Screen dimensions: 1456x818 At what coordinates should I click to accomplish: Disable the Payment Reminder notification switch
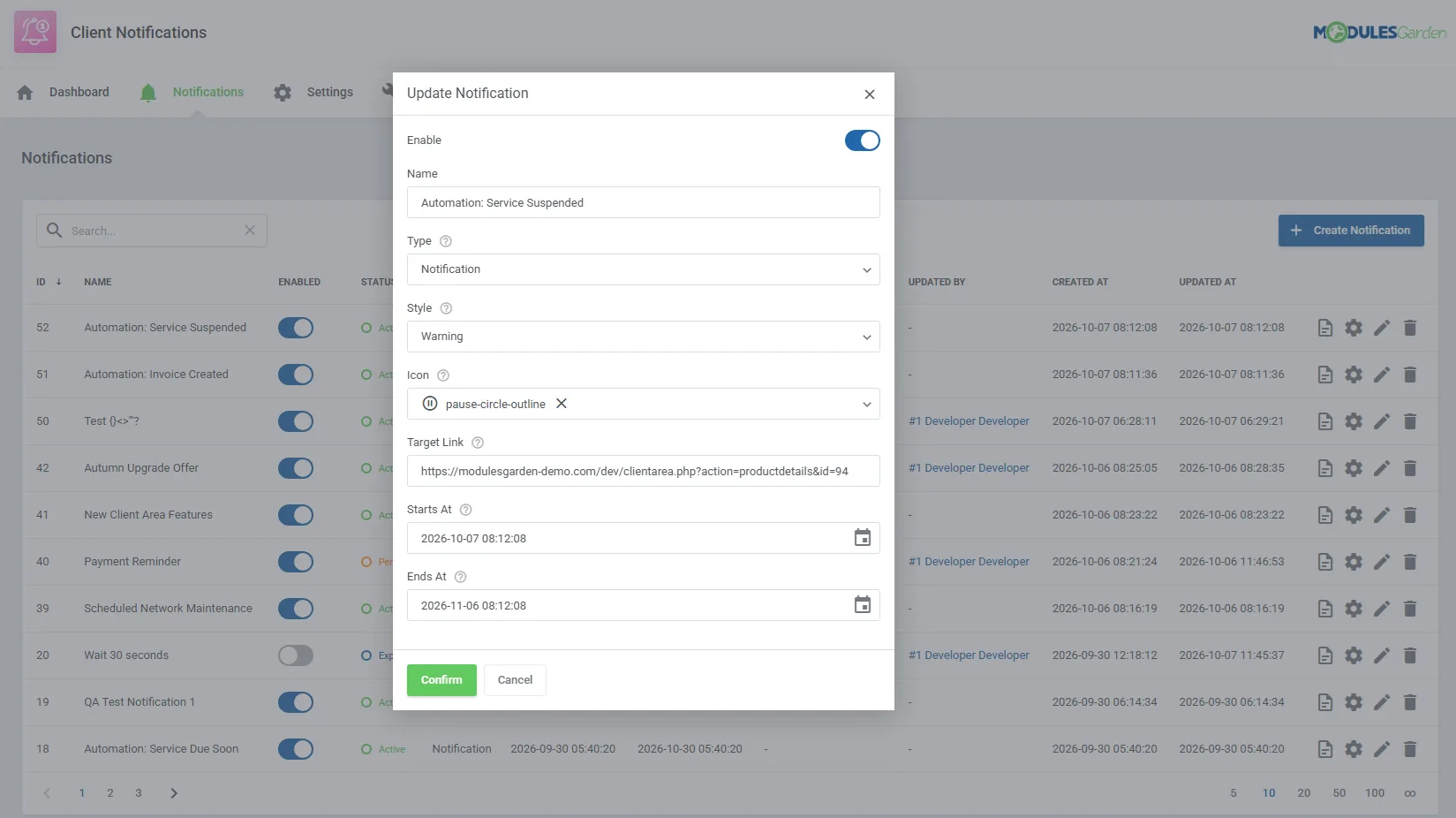pos(296,562)
